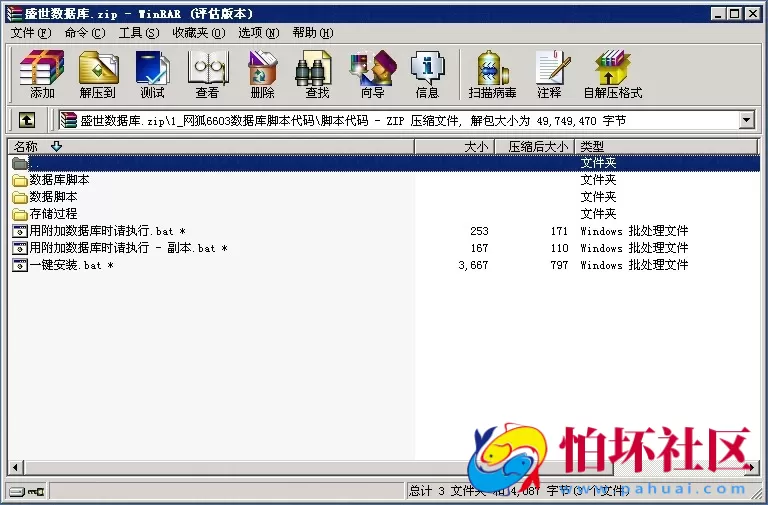Click the icon of 用附加数据库时请执行.bat
Screen dimensions: 768x505
(20, 231)
